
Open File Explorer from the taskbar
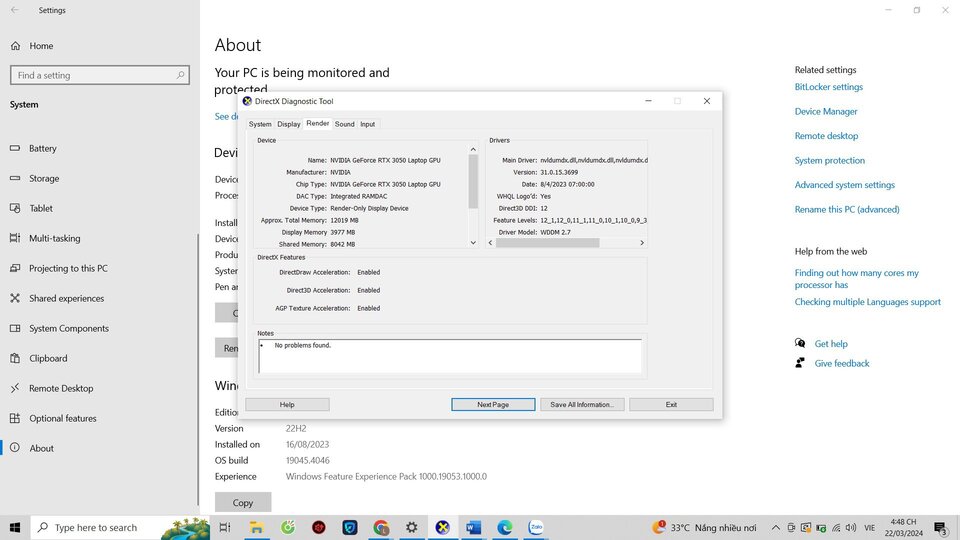coord(257,527)
